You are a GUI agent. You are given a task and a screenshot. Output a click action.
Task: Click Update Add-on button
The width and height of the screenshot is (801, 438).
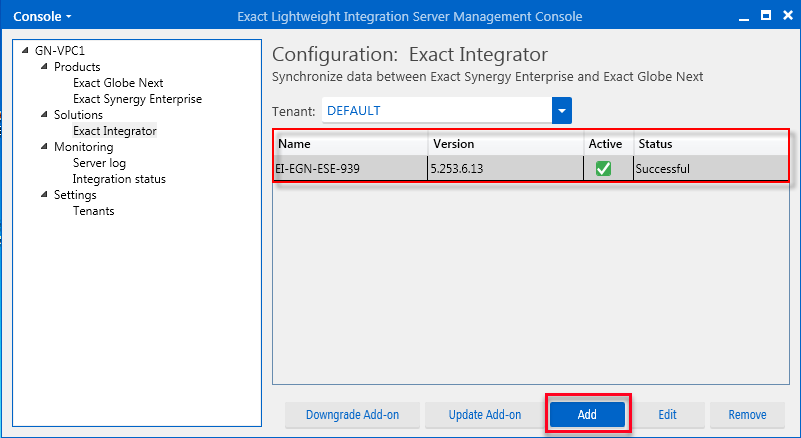485,414
